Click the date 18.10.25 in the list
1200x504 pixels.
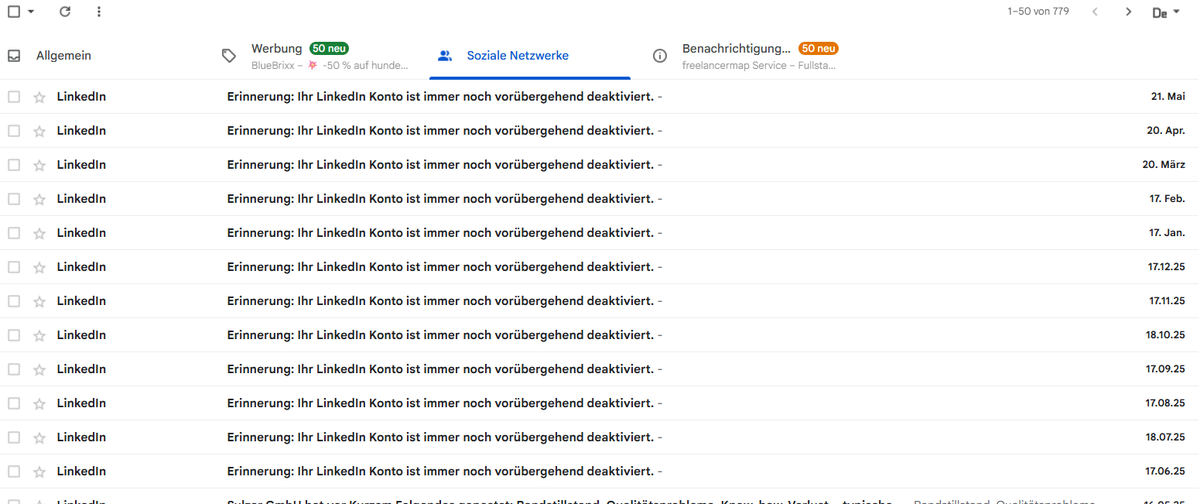pyautogui.click(x=1166, y=335)
